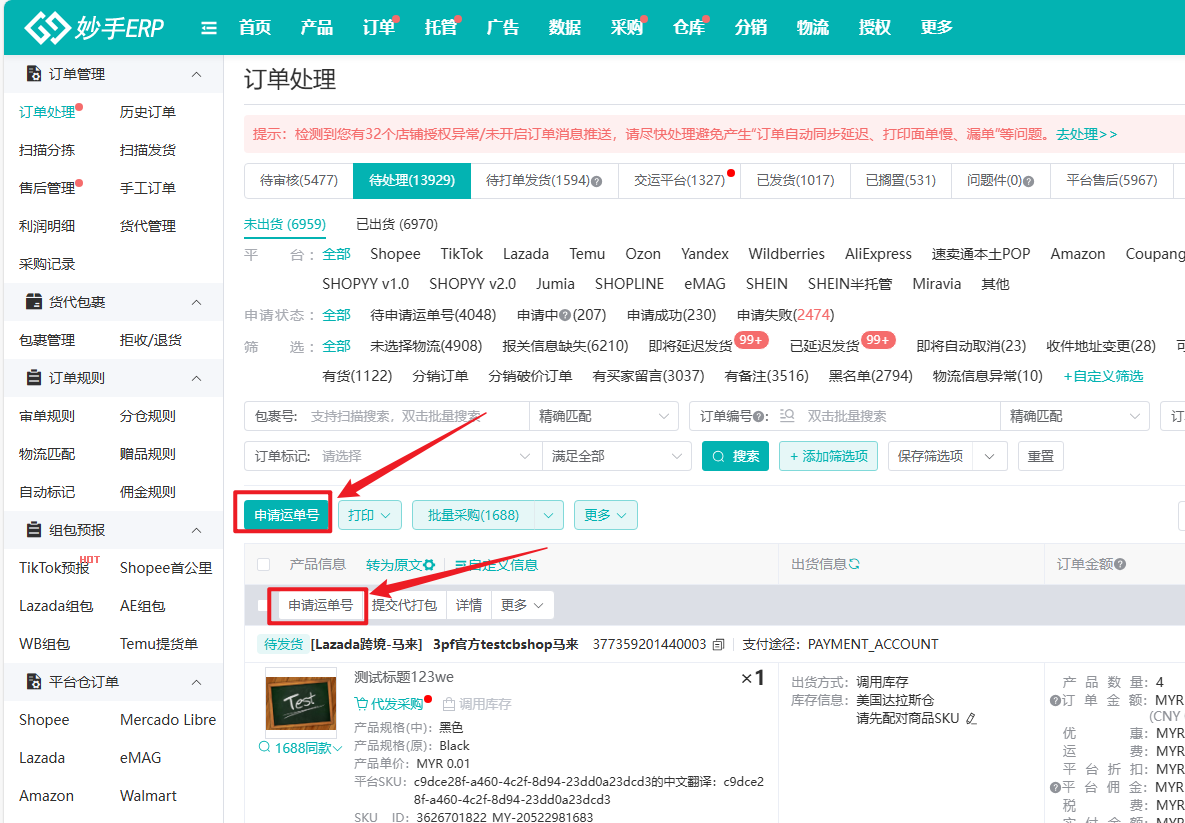Switch to the 已出货 (6970) sub-tab
Viewport: 1185px width, 823px height.
pyautogui.click(x=397, y=224)
